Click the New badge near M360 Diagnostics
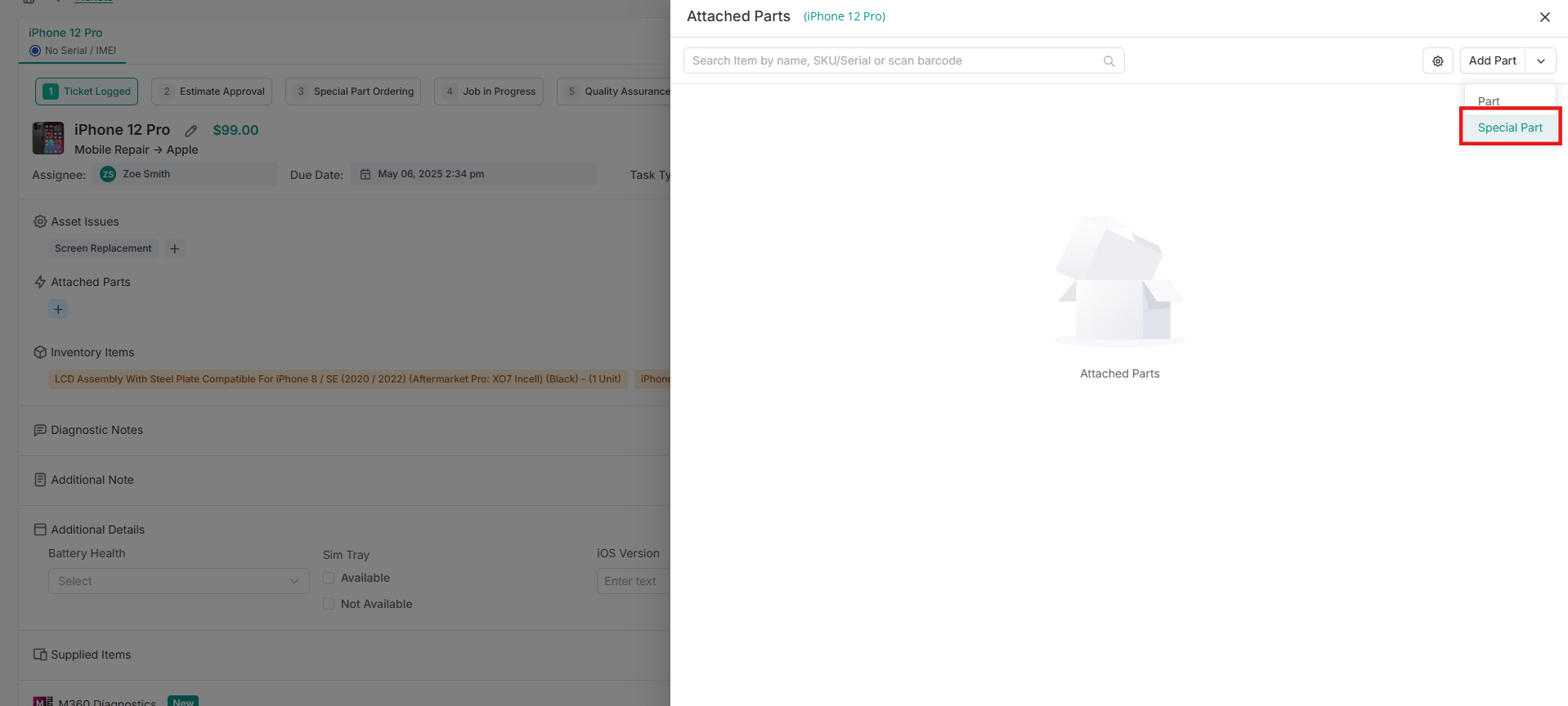This screenshot has height=706, width=1568. click(183, 701)
